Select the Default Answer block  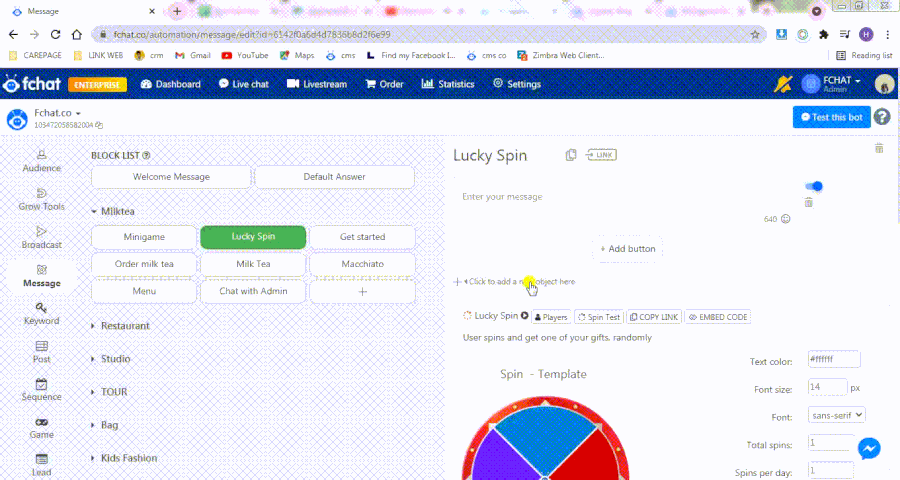[x=334, y=177]
